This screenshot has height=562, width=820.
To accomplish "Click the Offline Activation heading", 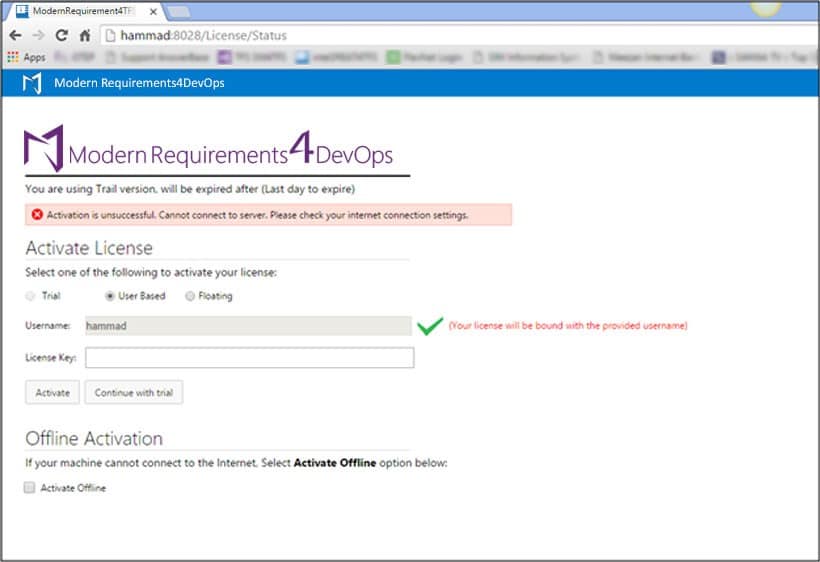I will (x=94, y=439).
